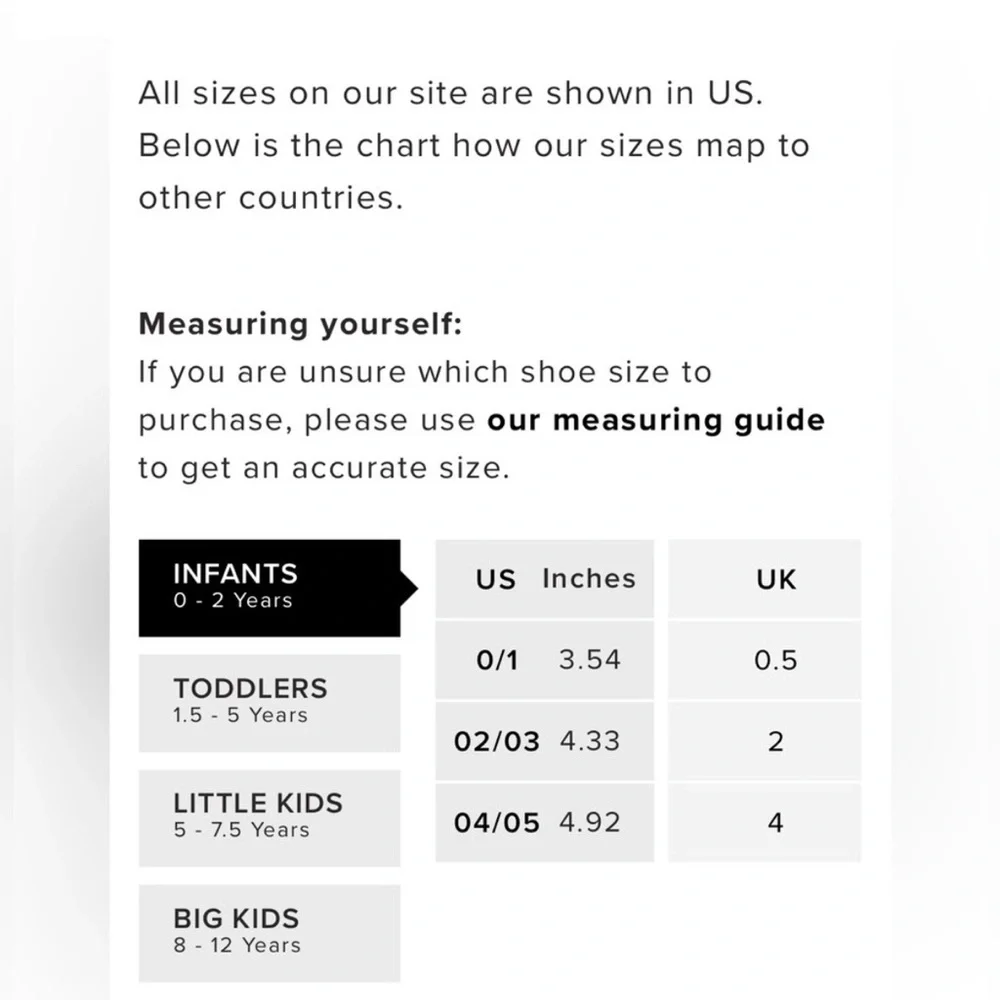
Task: Open the LITTLE KIDS size tab
Action: coord(269,816)
